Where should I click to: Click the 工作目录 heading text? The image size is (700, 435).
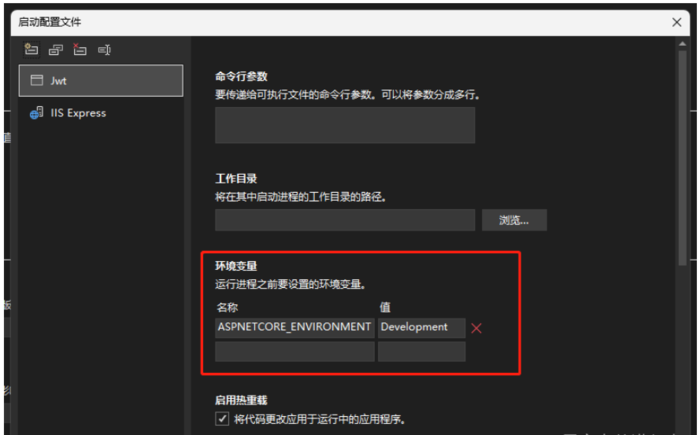pos(236,179)
